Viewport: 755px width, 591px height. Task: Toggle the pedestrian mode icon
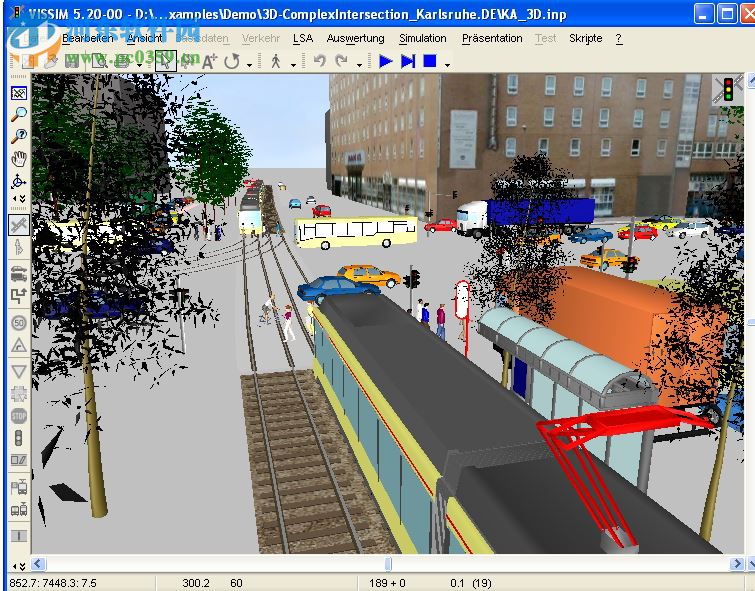[276, 61]
